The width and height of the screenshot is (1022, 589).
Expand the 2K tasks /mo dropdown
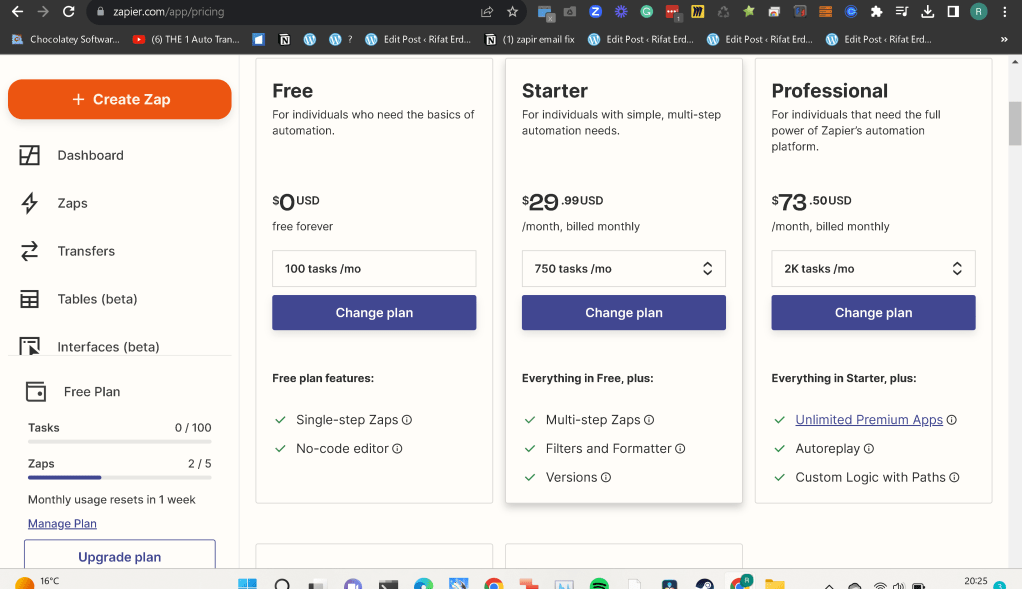(x=873, y=268)
